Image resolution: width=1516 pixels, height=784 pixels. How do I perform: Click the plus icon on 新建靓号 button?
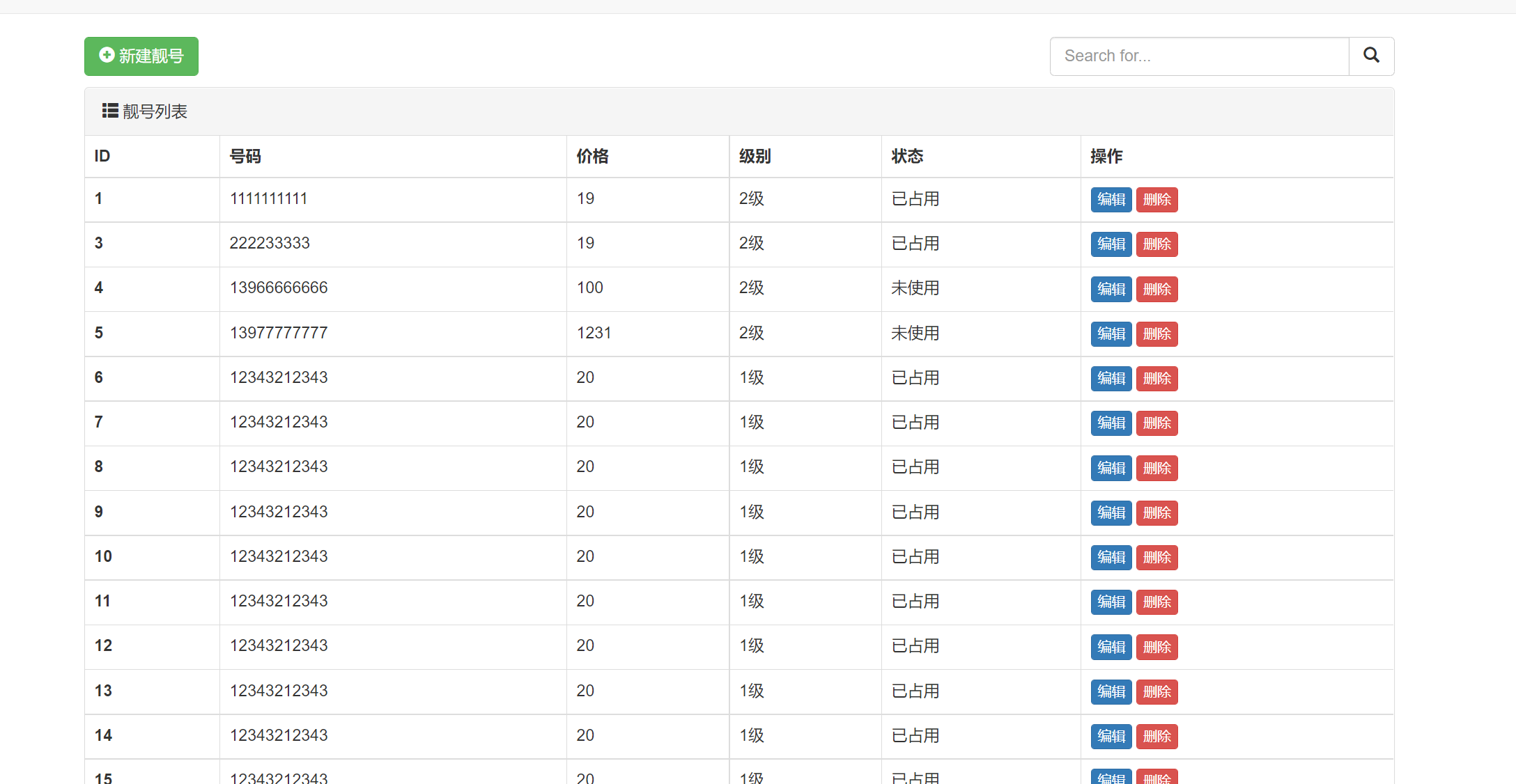106,56
